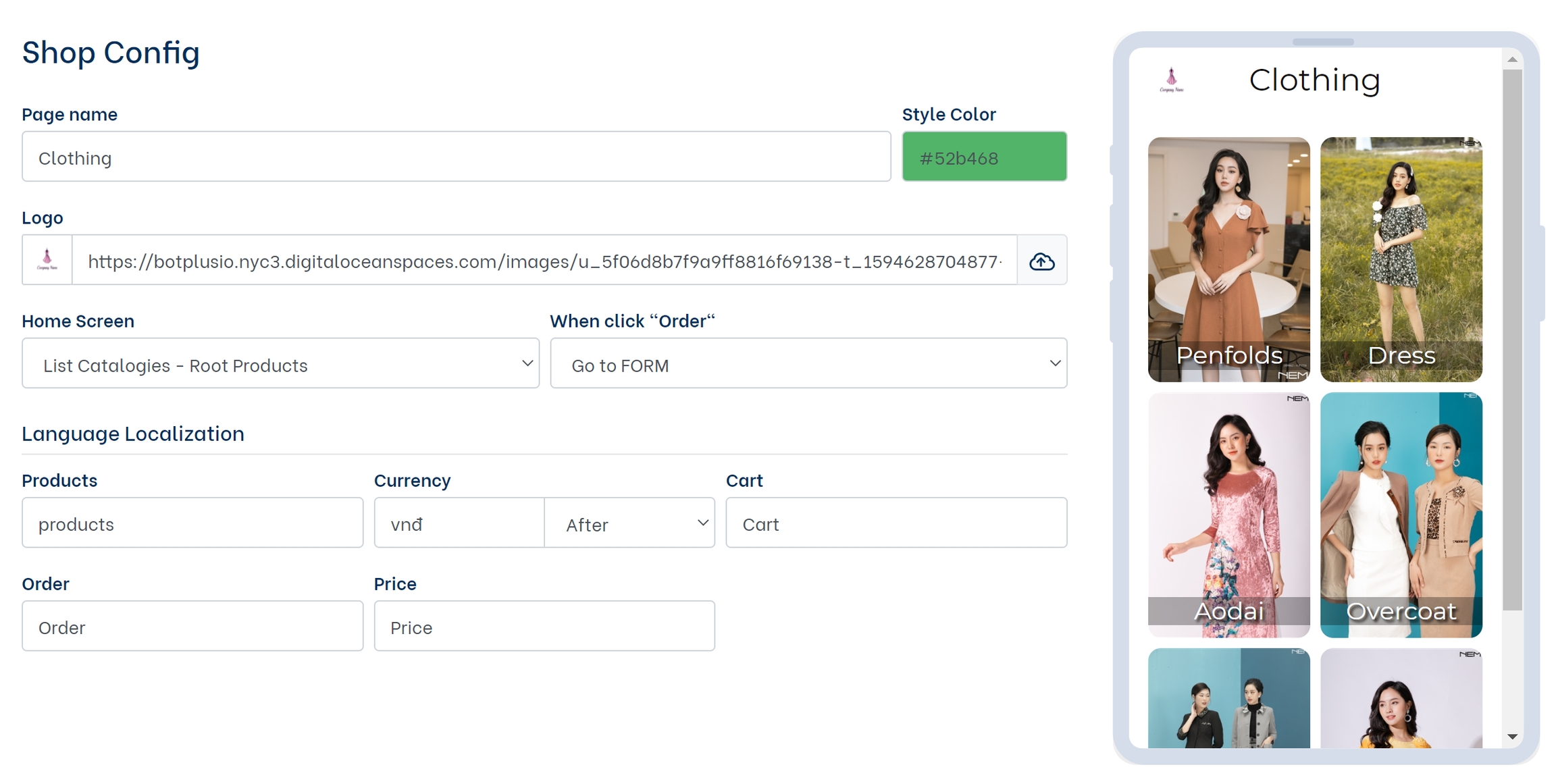Open the Penfolds category thumbnail

tap(1228, 260)
